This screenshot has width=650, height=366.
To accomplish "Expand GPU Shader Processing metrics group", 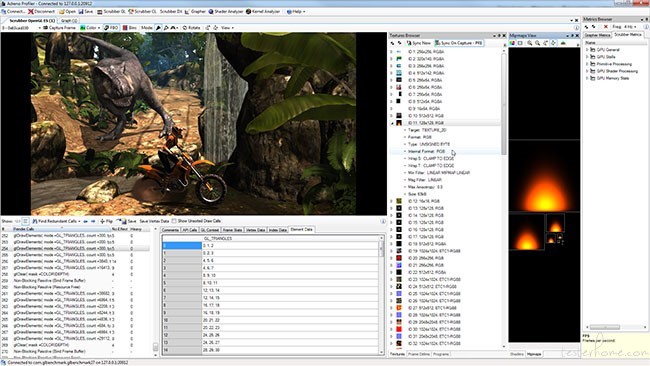I will click(587, 71).
